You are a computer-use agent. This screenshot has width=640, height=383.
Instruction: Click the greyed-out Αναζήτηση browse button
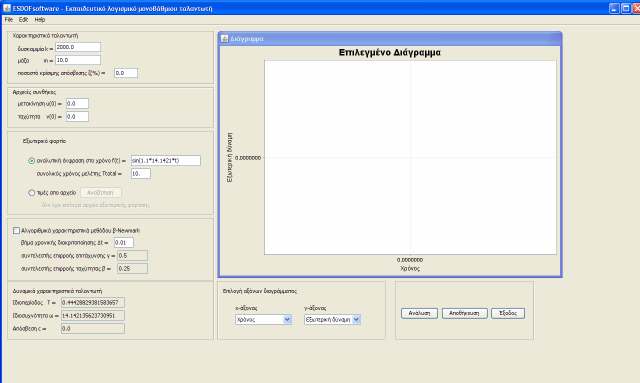[x=101, y=193]
